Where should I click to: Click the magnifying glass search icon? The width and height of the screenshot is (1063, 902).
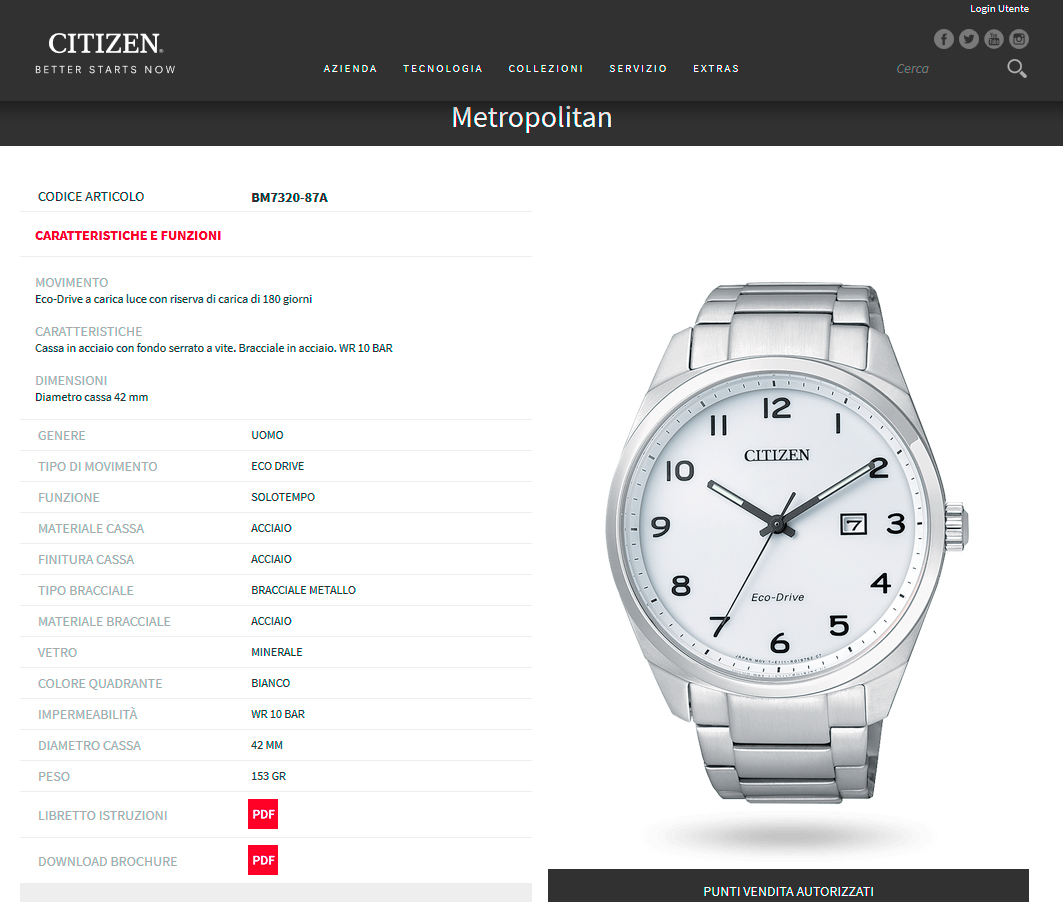pyautogui.click(x=1016, y=68)
